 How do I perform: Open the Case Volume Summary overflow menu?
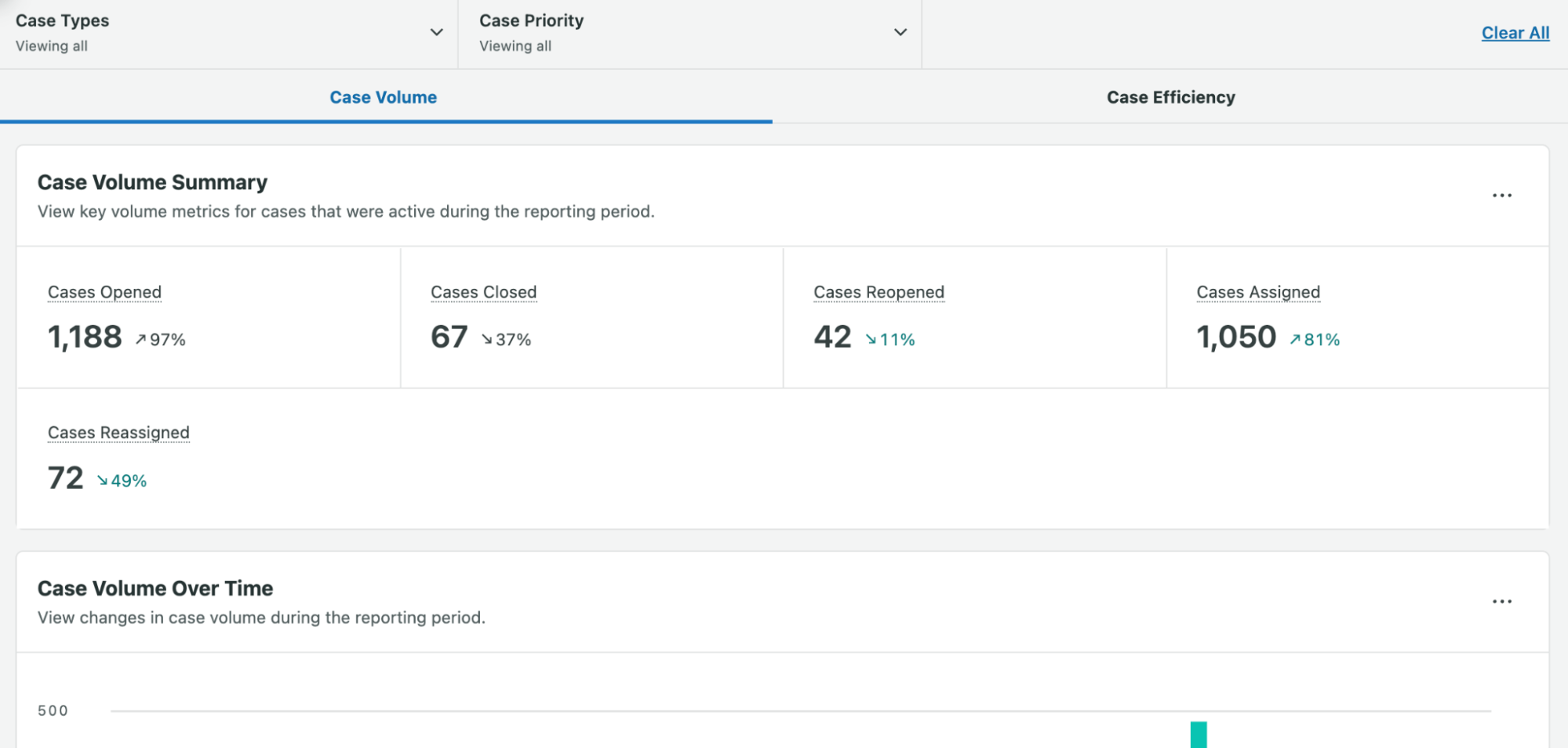(1502, 195)
